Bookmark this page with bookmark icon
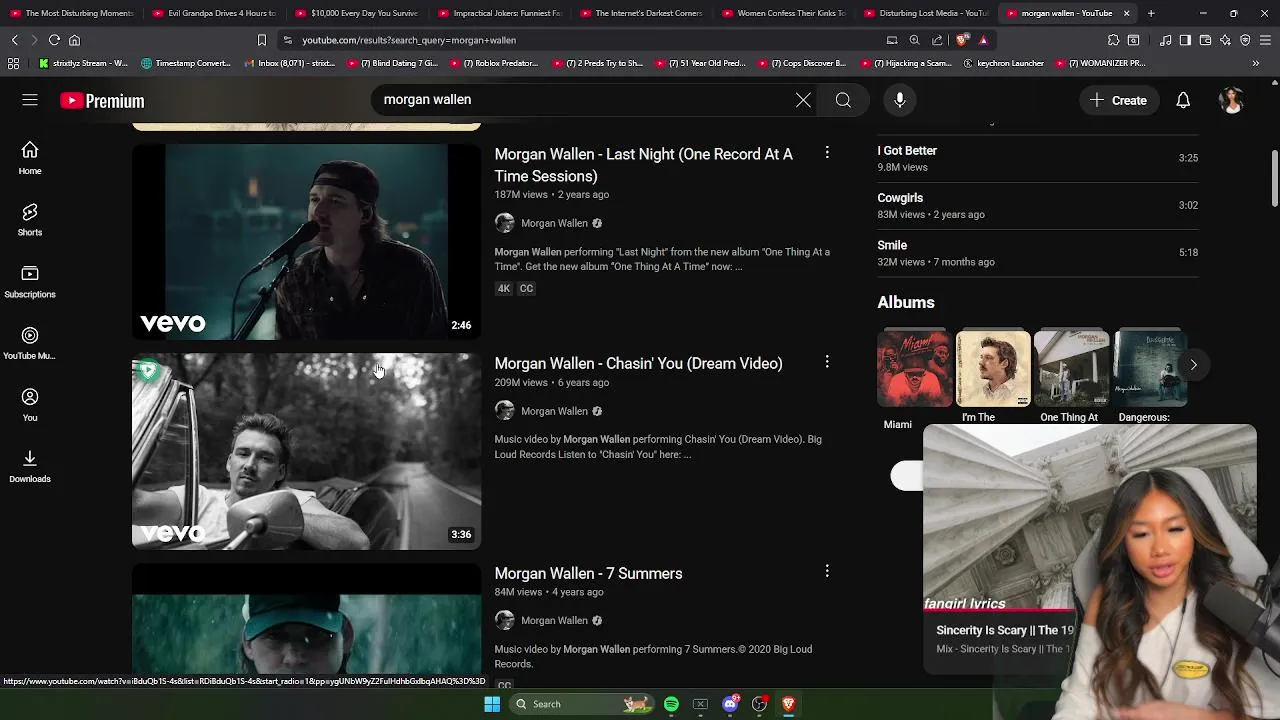The image size is (1280, 720). tap(262, 40)
